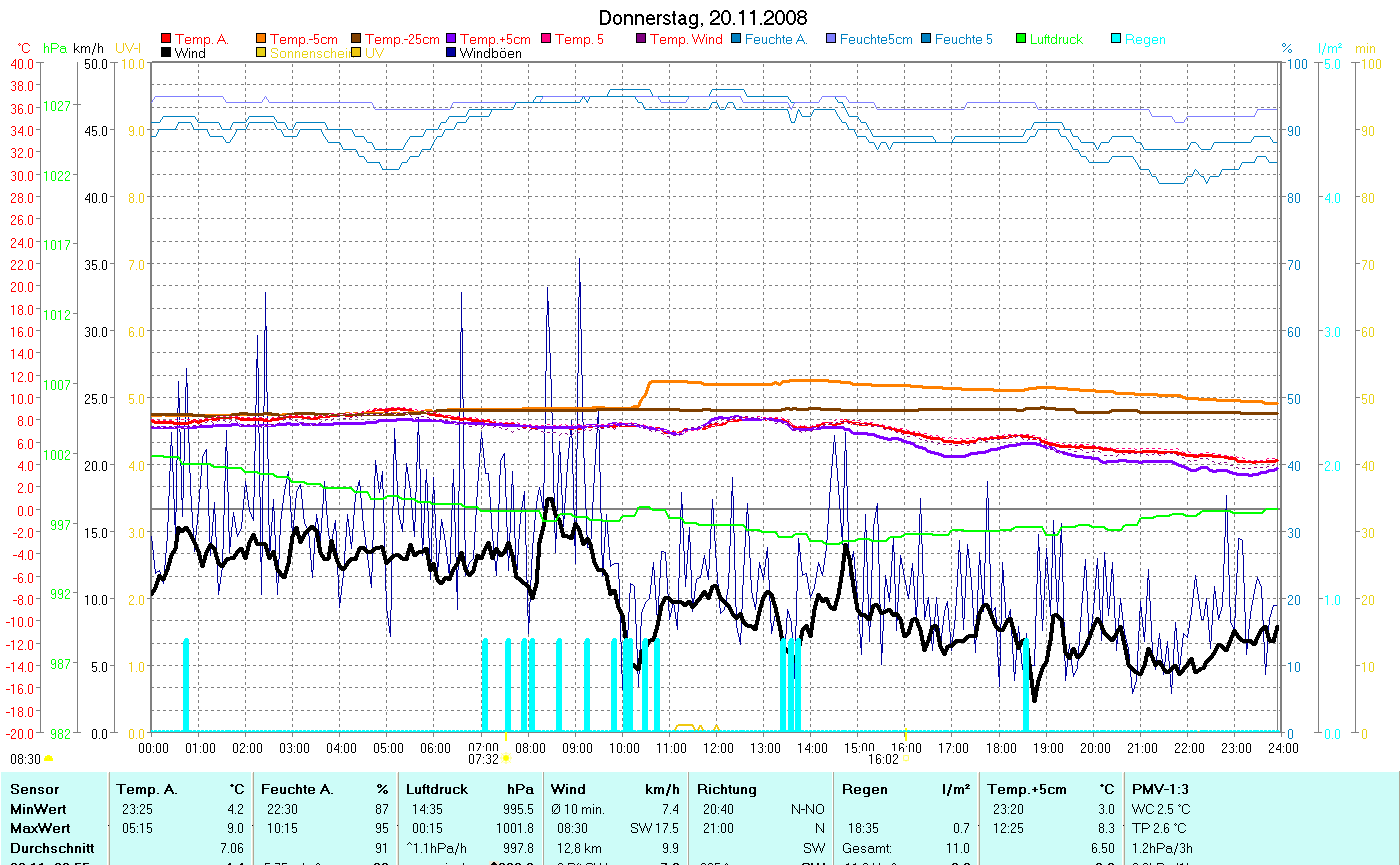
Task: Click the Temp. Wind legend label
Action: (x=685, y=40)
